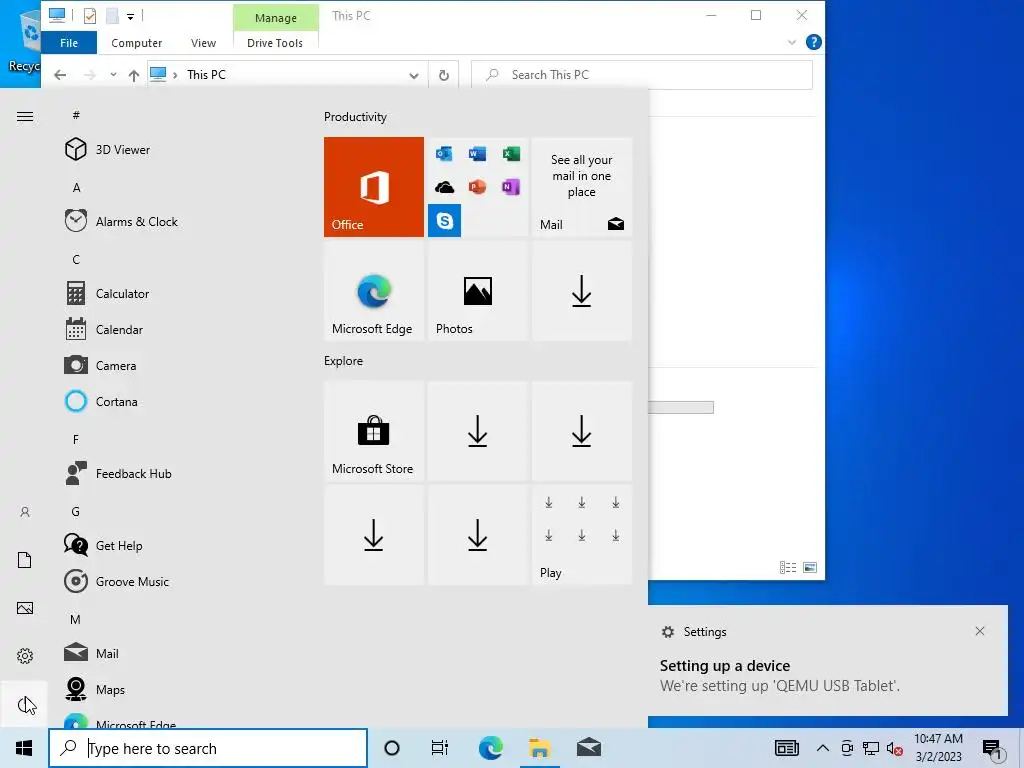Open Task View on the taskbar
The width and height of the screenshot is (1024, 768).
[440, 748]
